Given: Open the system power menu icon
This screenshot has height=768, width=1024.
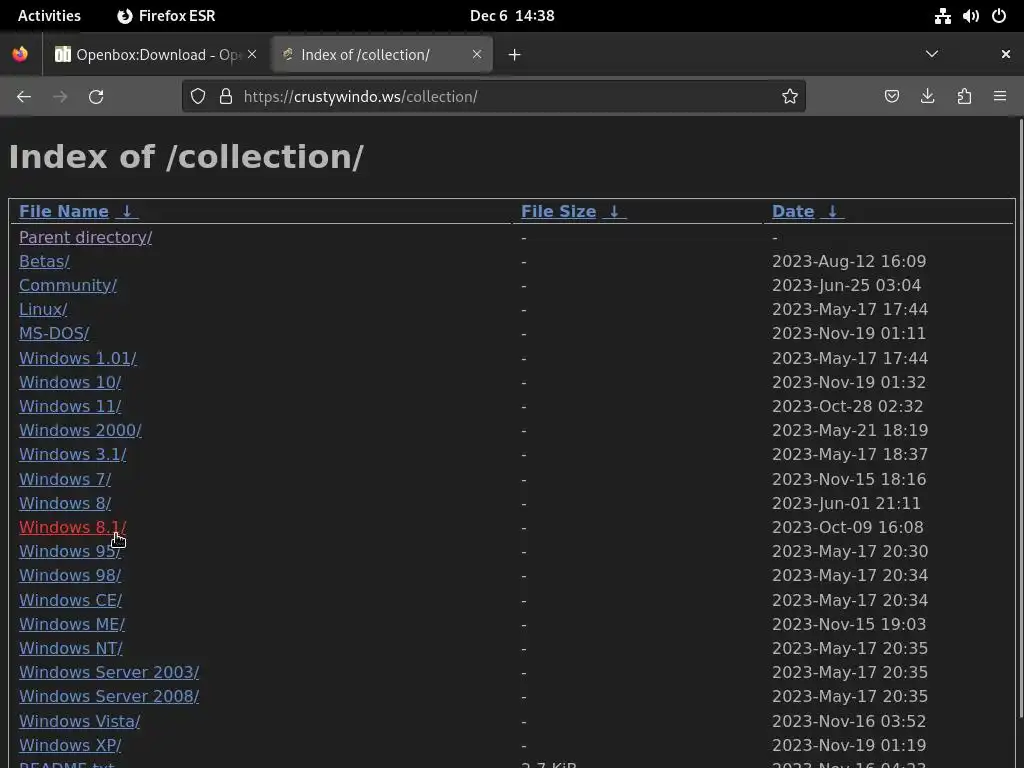Looking at the screenshot, I should point(999,16).
